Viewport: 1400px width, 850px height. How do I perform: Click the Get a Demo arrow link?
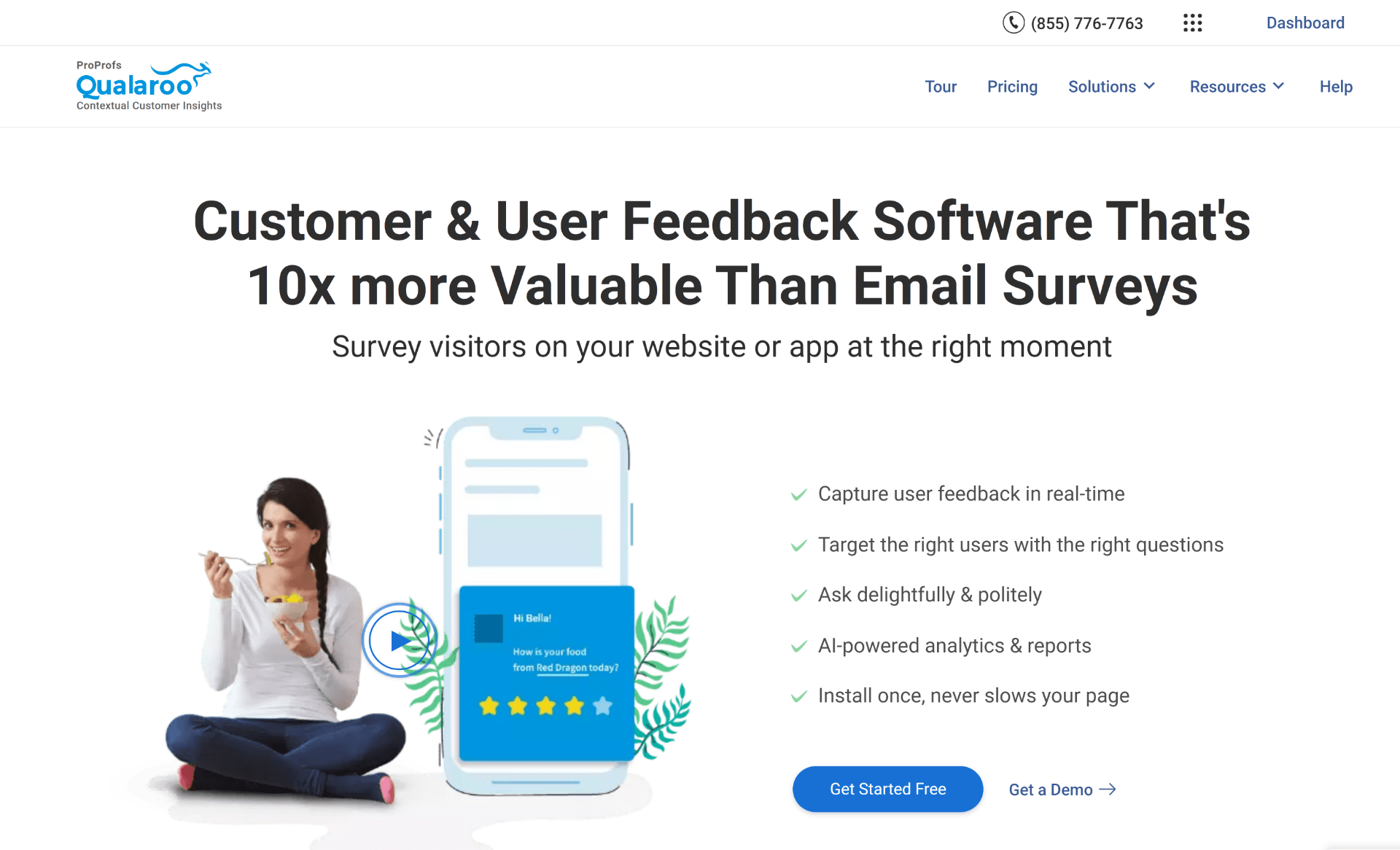pos(1062,789)
